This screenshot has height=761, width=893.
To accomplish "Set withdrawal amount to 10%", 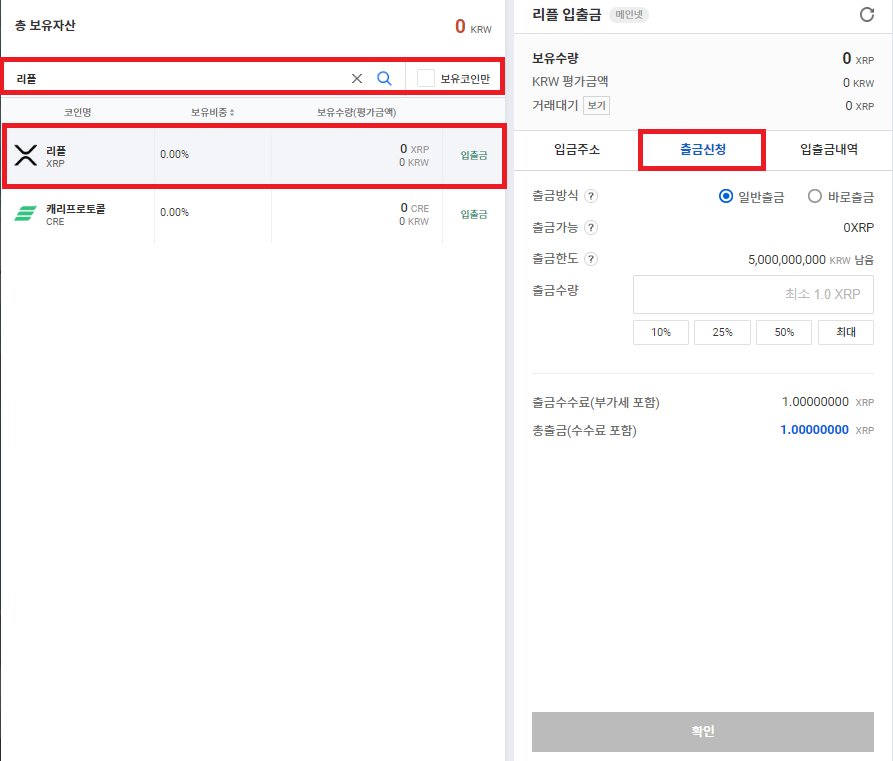I will click(661, 332).
